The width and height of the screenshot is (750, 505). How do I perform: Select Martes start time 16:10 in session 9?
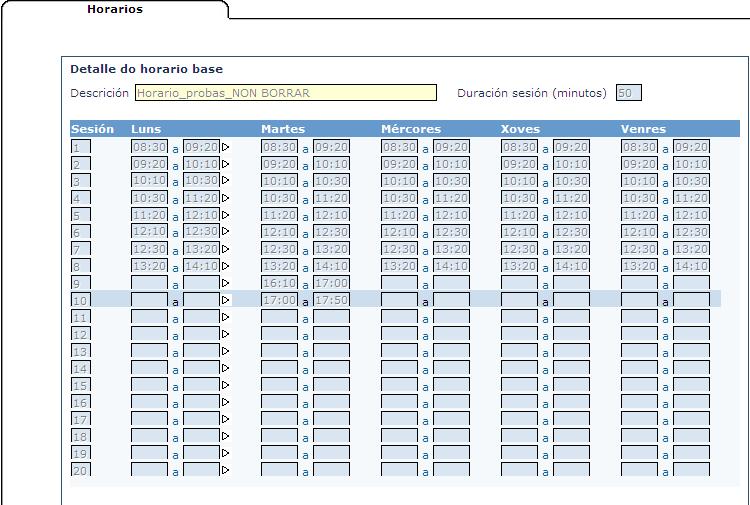coord(280,283)
